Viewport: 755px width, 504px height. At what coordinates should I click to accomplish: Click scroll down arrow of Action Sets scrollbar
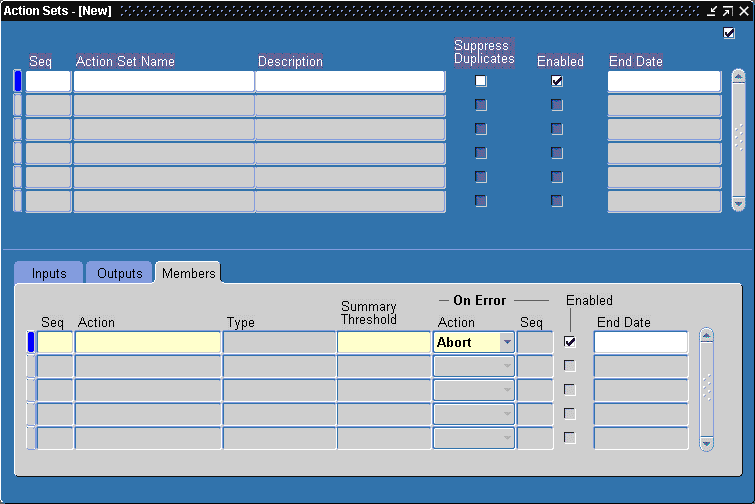(738, 204)
